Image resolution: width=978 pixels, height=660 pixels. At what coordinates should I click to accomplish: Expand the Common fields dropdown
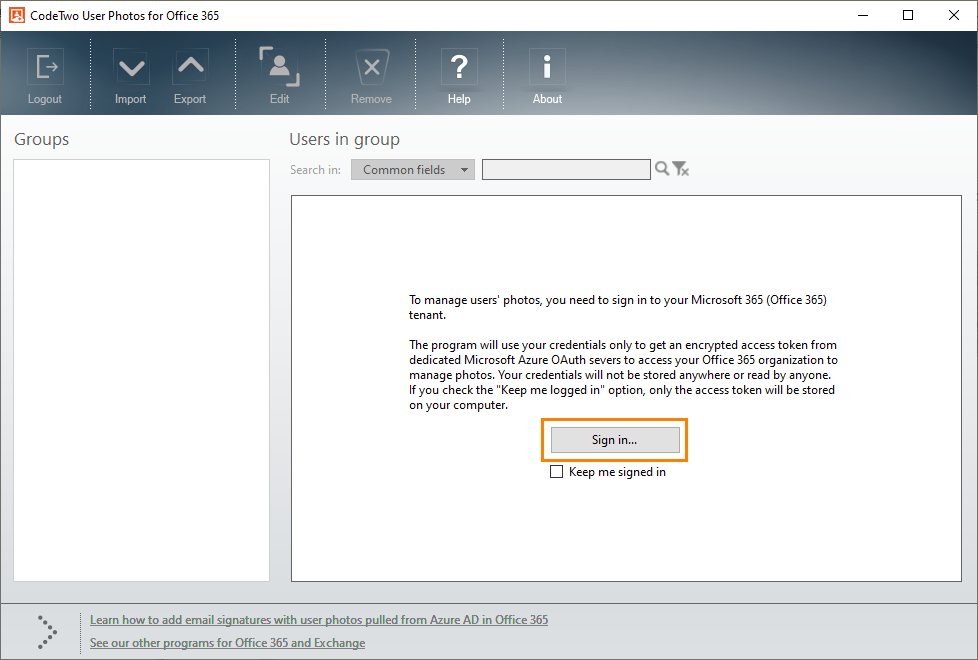click(413, 170)
